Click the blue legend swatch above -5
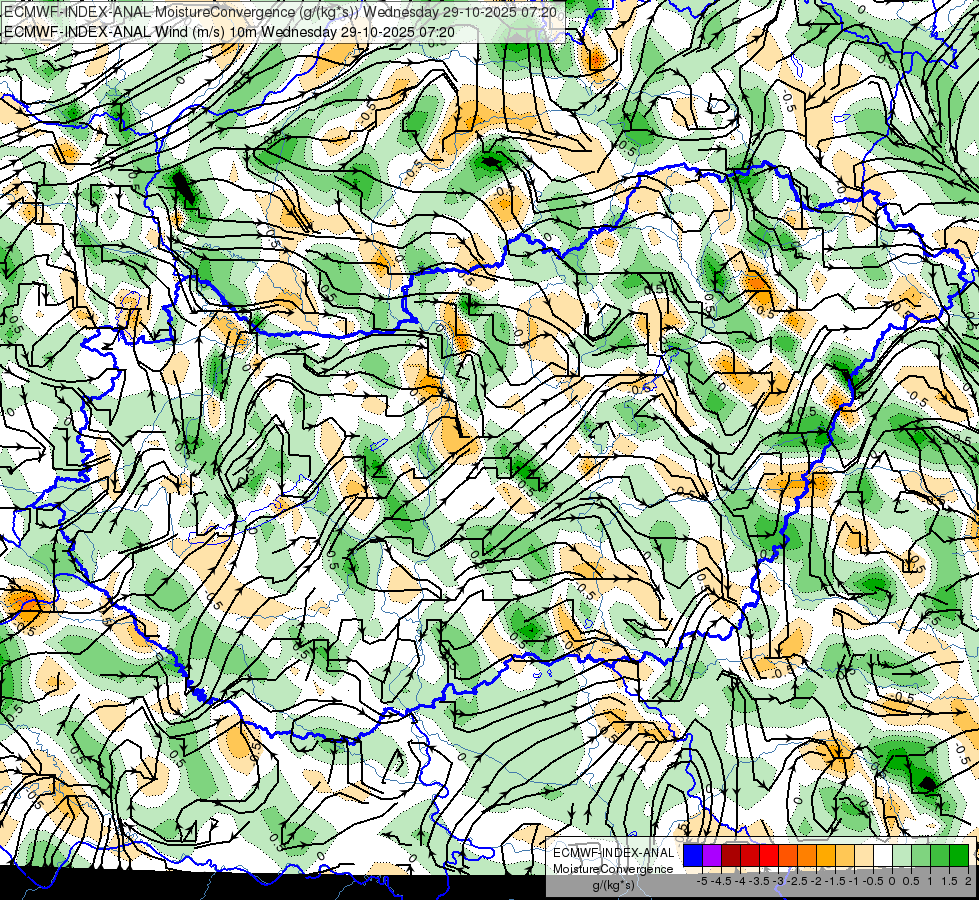The height and width of the screenshot is (900, 979). pyautogui.click(x=693, y=856)
